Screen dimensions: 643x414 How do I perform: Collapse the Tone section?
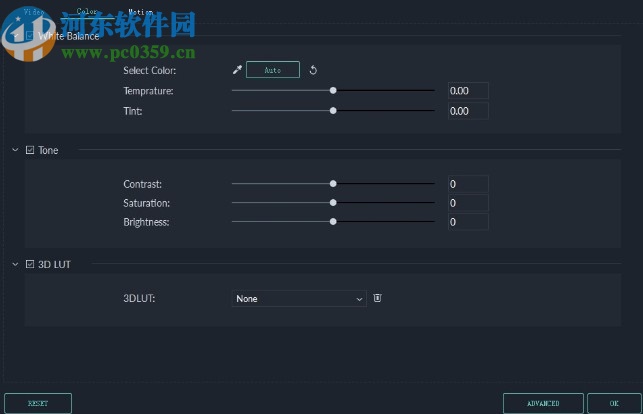point(15,150)
